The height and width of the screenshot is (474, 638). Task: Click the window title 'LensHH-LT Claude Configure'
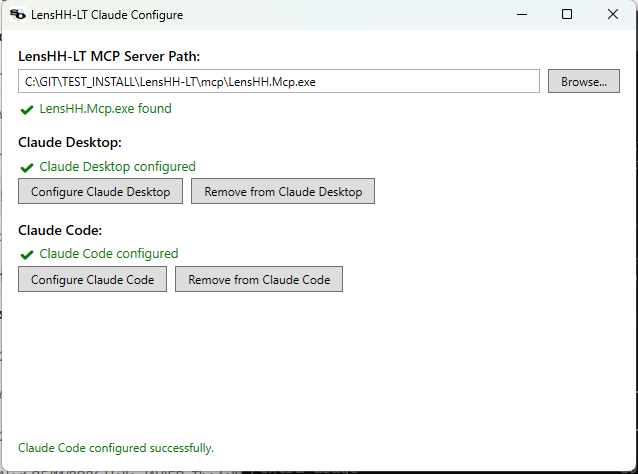pos(107,15)
